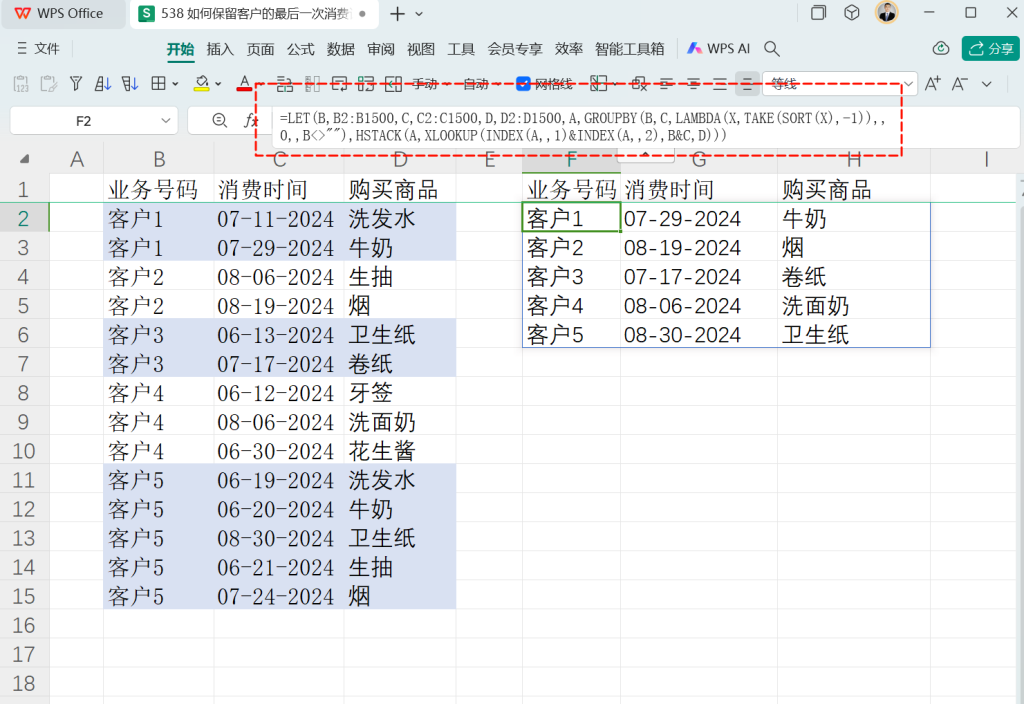Click the paste formatting brush clipboard icon
Image resolution: width=1024 pixels, height=704 pixels.
click(x=48, y=84)
